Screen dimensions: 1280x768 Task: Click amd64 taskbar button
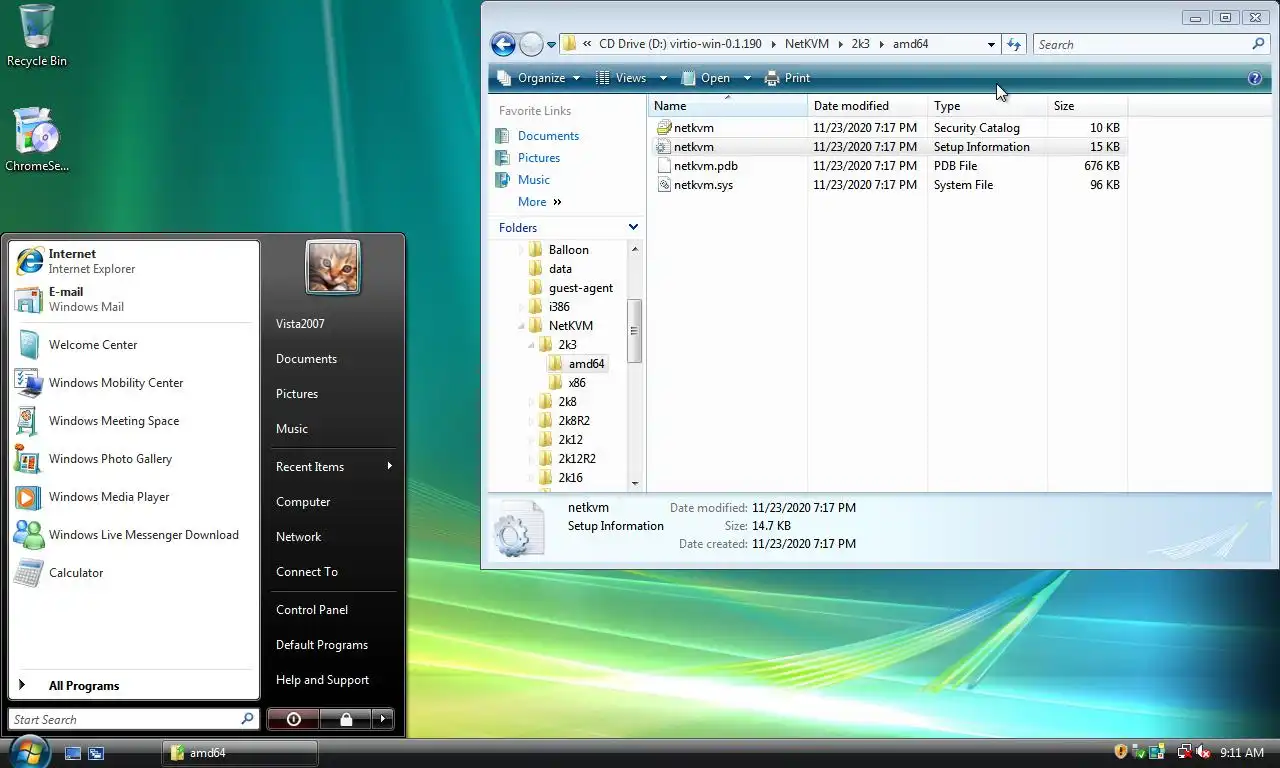click(x=240, y=753)
